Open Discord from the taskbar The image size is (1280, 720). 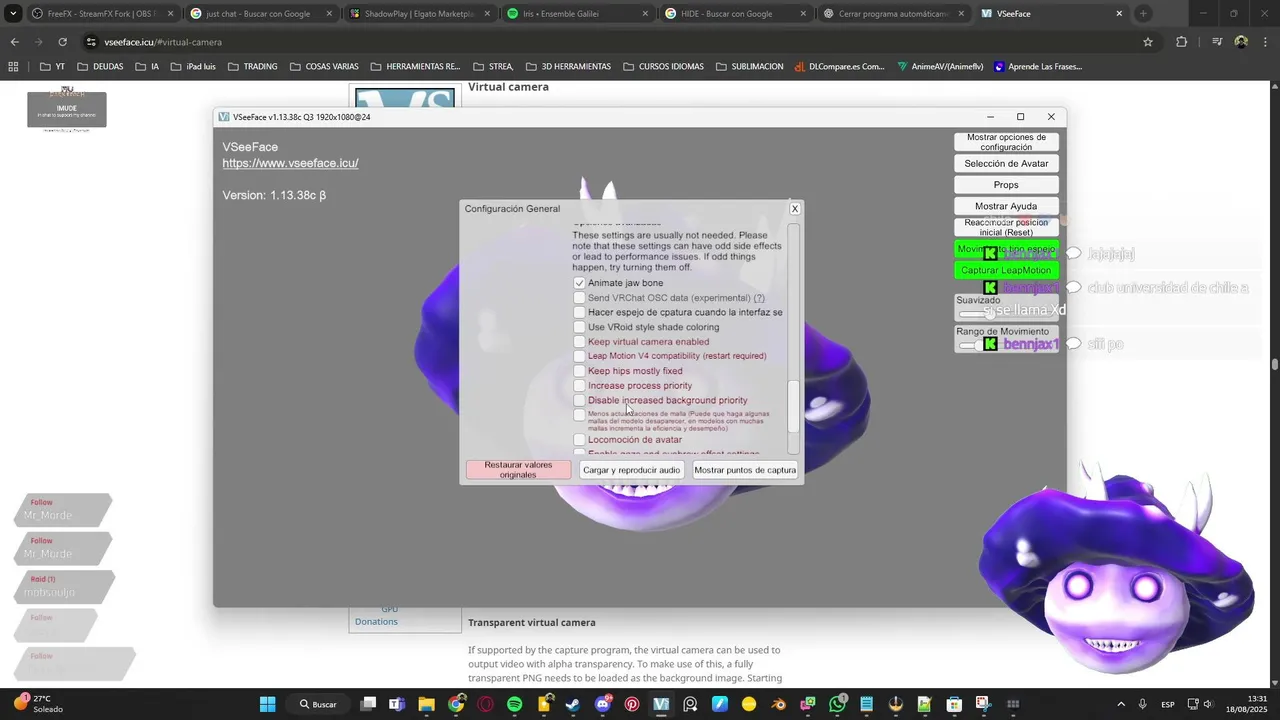[x=603, y=704]
